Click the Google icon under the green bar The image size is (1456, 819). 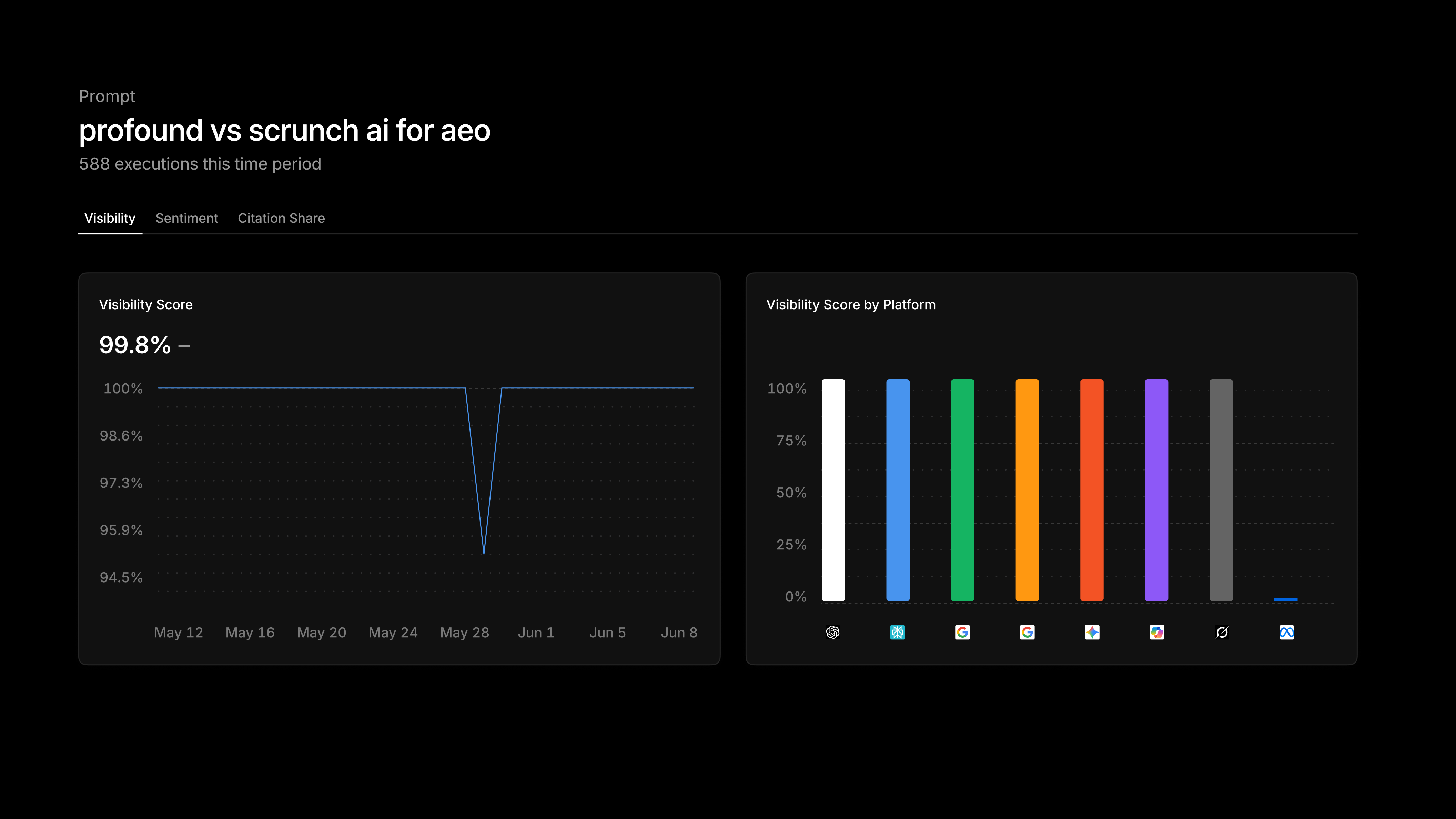point(962,632)
